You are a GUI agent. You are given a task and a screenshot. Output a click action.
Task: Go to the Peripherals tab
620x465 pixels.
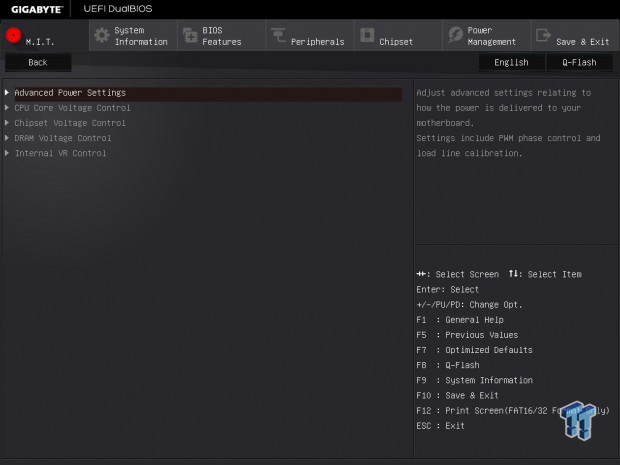coord(310,36)
